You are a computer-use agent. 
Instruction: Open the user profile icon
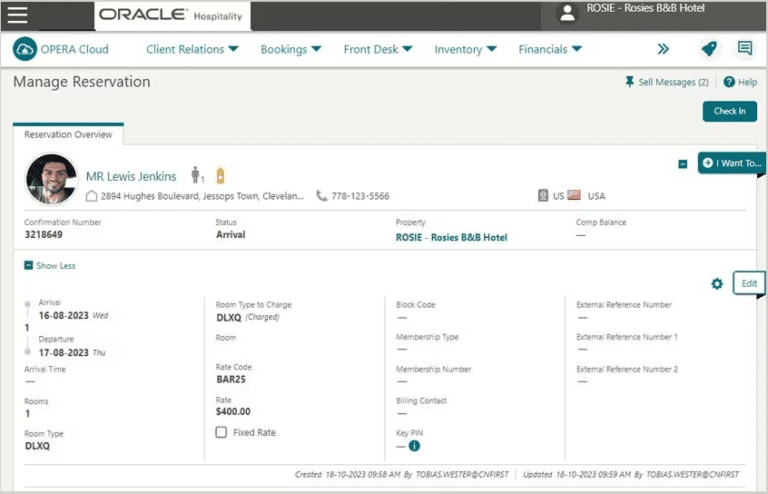567,14
